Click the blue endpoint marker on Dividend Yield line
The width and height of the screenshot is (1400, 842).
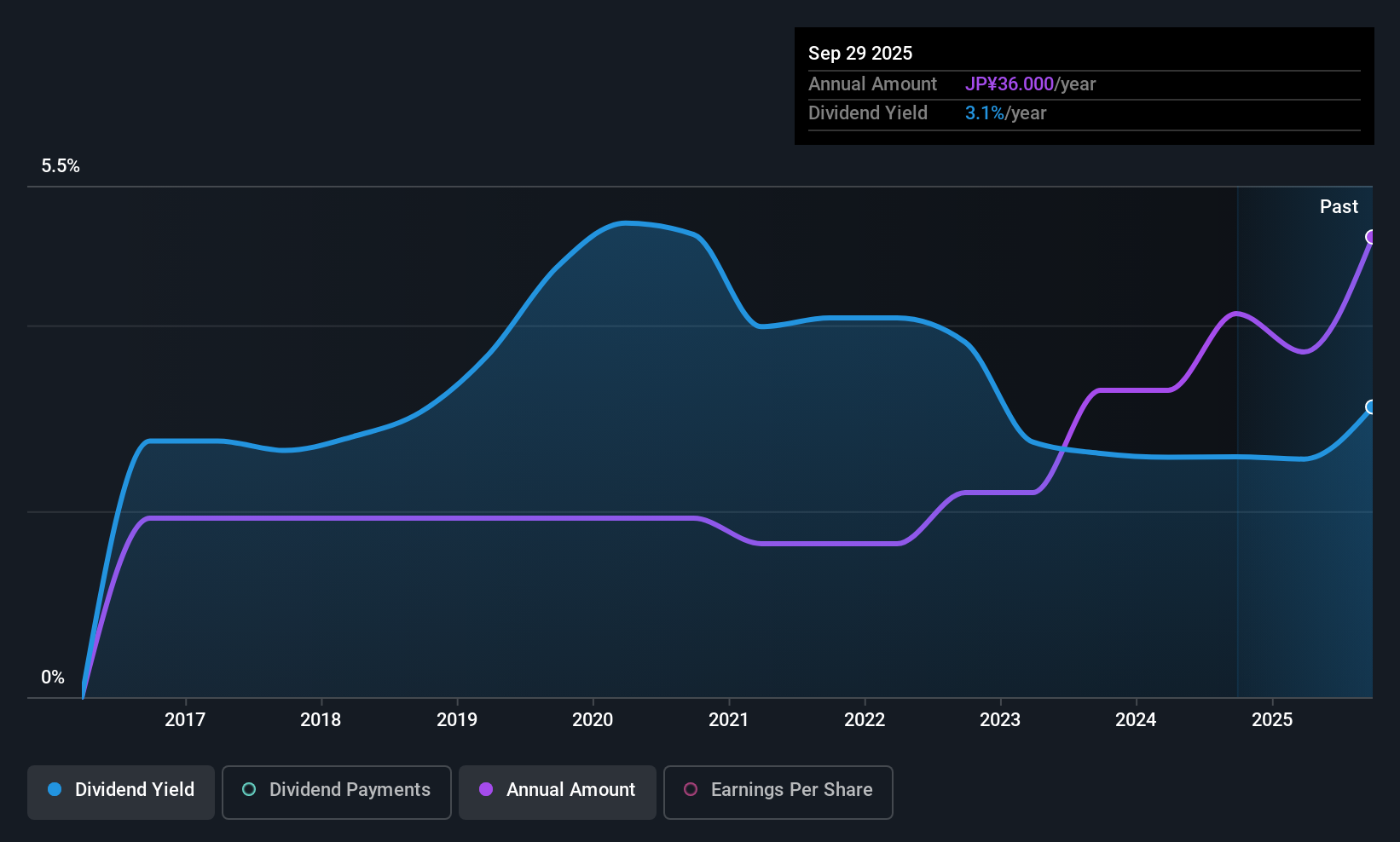coord(1371,407)
